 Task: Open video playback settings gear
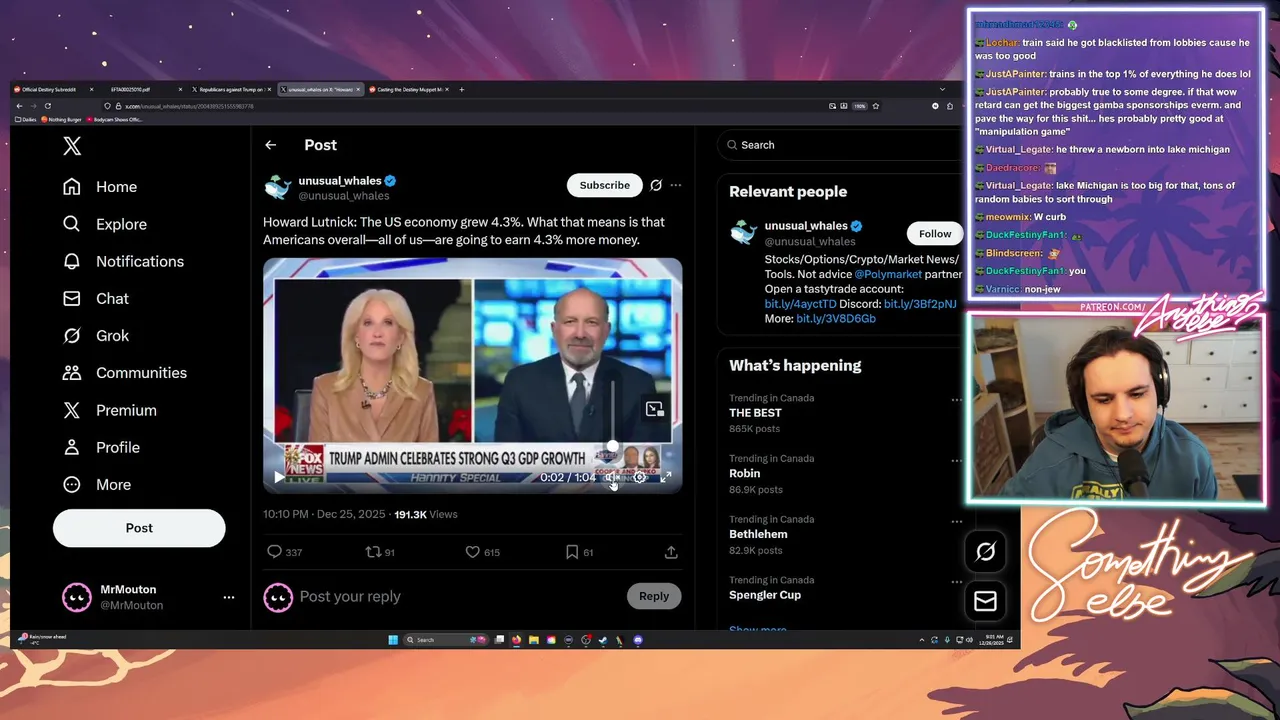click(640, 477)
